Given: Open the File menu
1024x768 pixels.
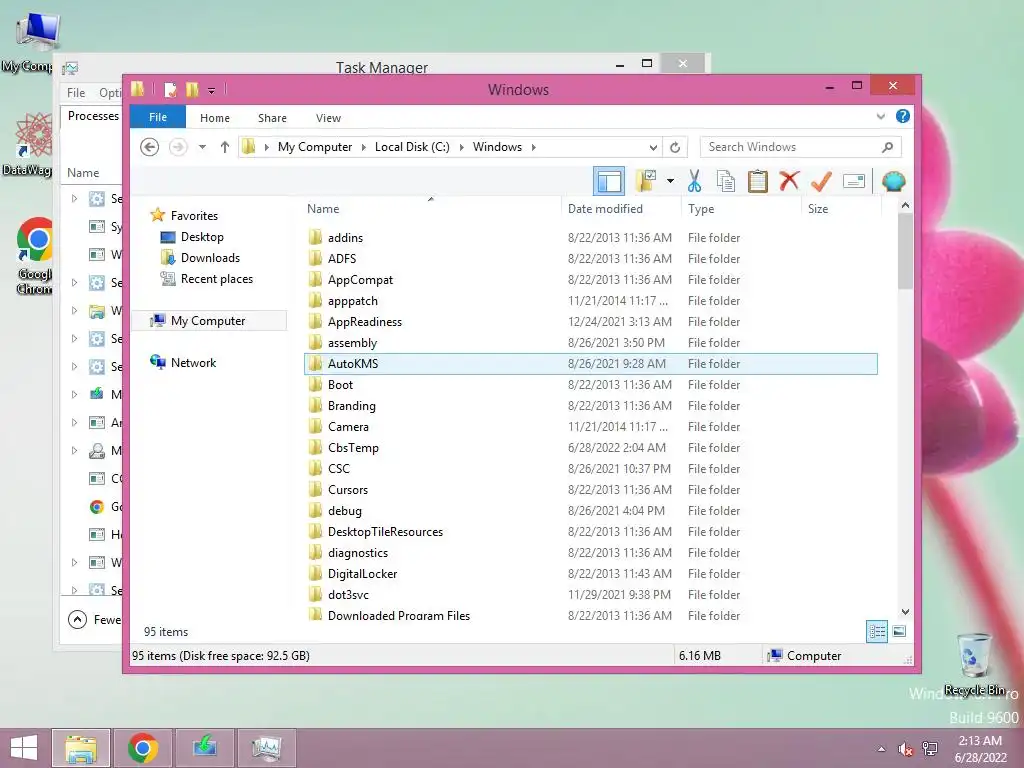Looking at the screenshot, I should (x=158, y=117).
